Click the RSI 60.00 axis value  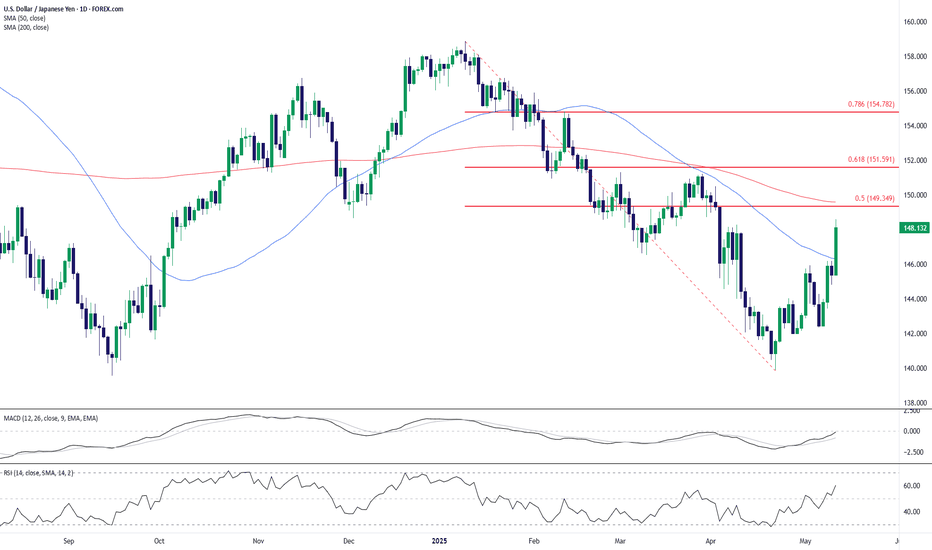click(x=912, y=486)
